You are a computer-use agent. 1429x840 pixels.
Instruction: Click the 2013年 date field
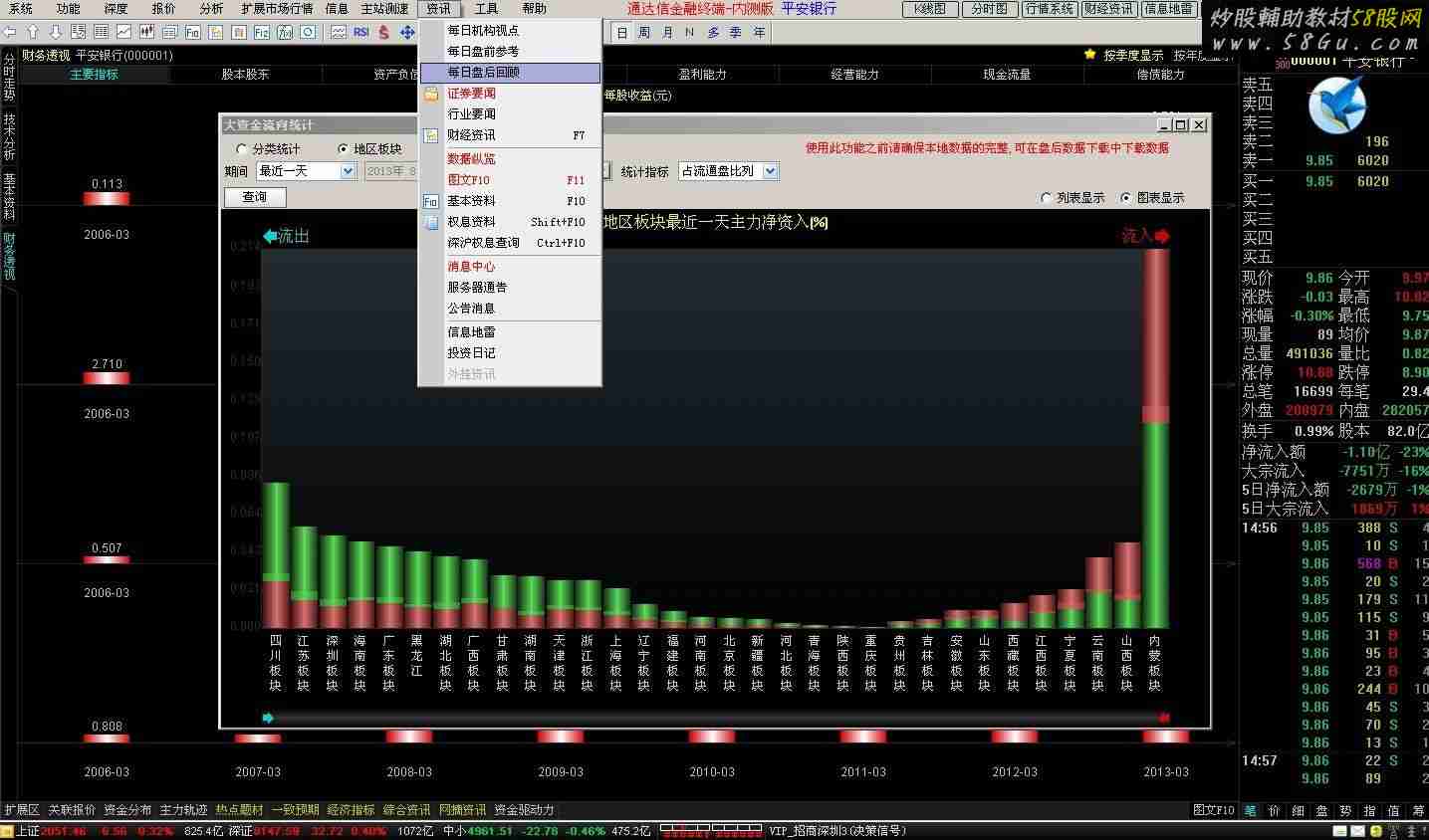390,171
